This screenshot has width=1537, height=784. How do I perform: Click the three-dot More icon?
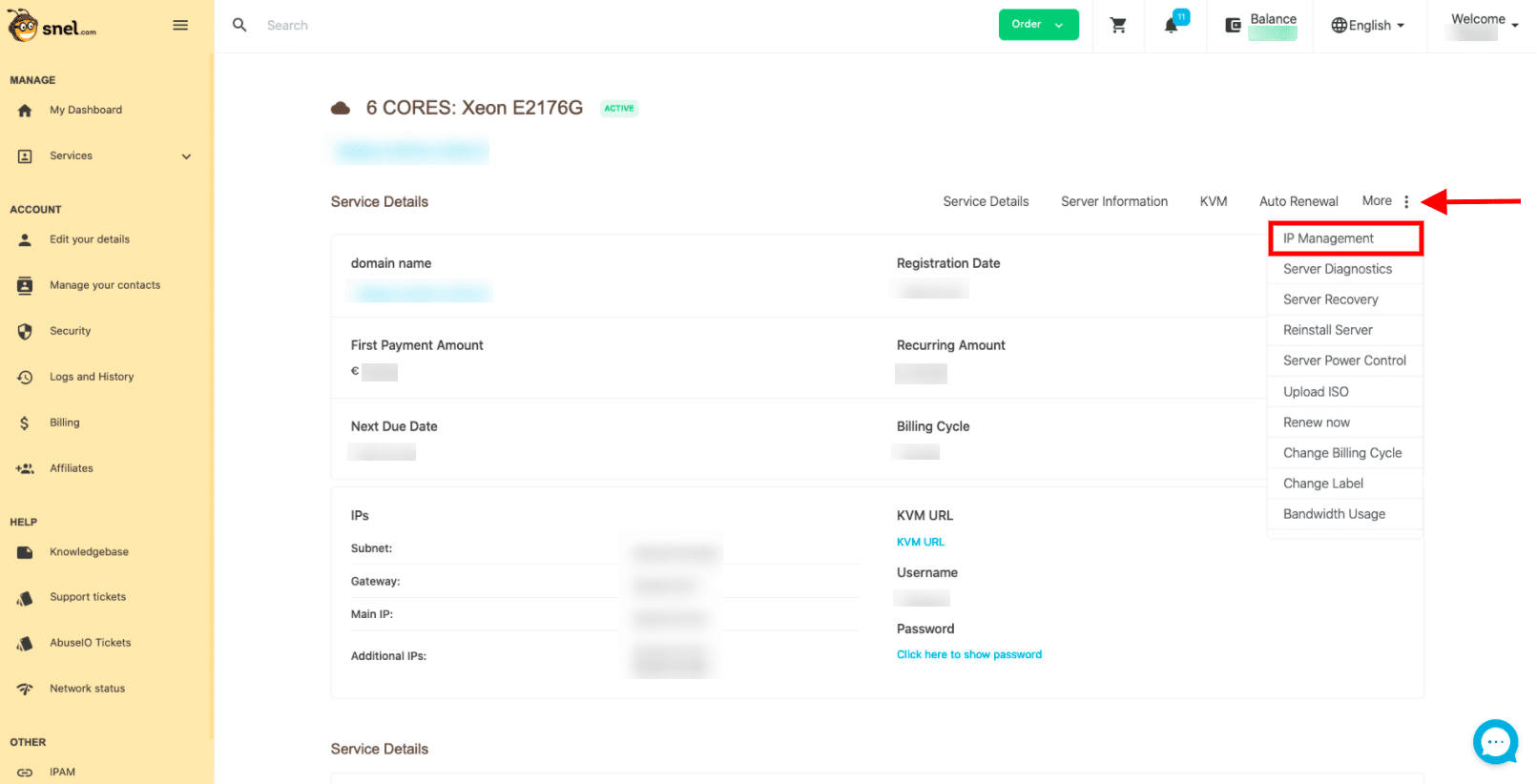tap(1406, 202)
